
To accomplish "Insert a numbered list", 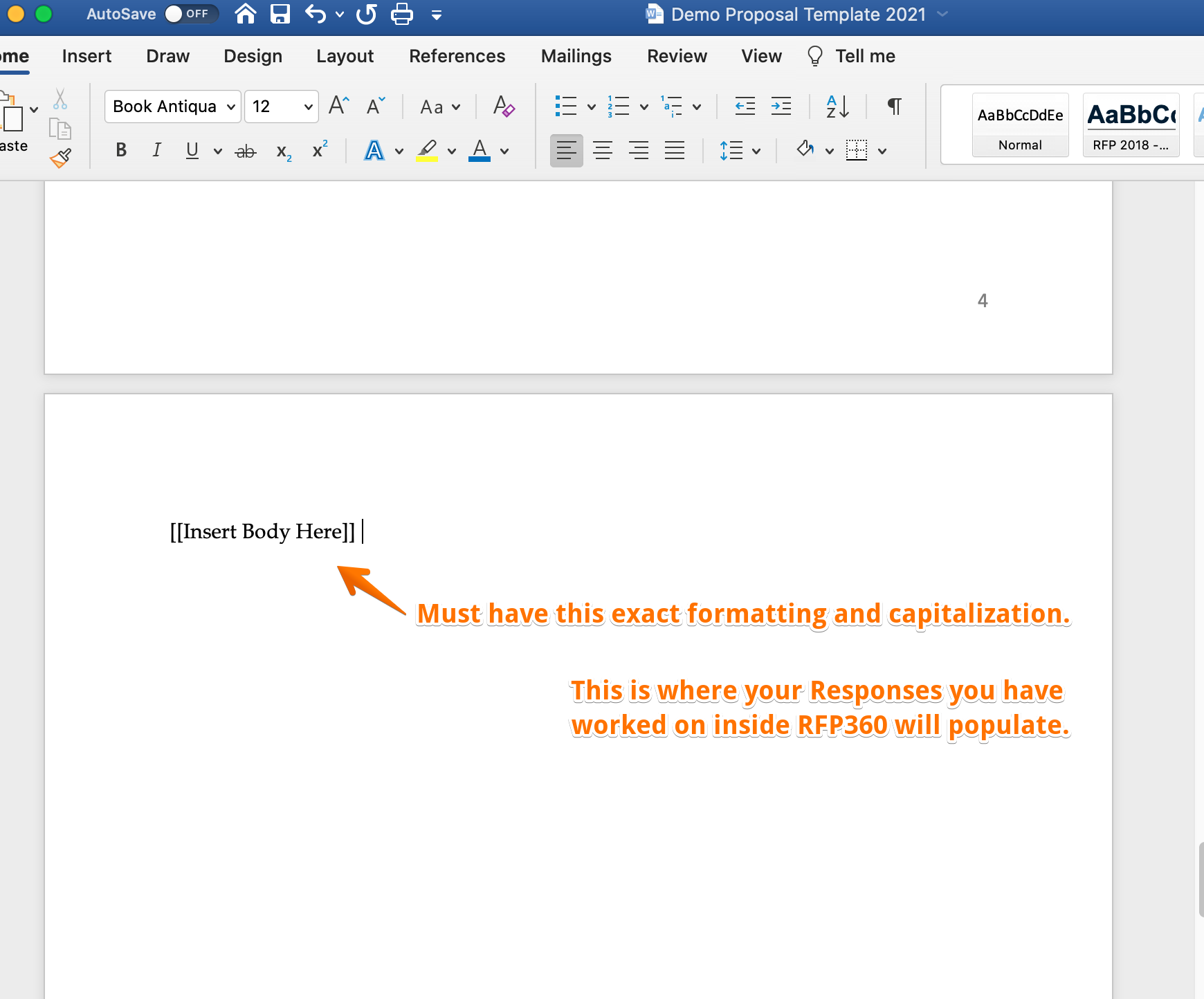I will 619,106.
